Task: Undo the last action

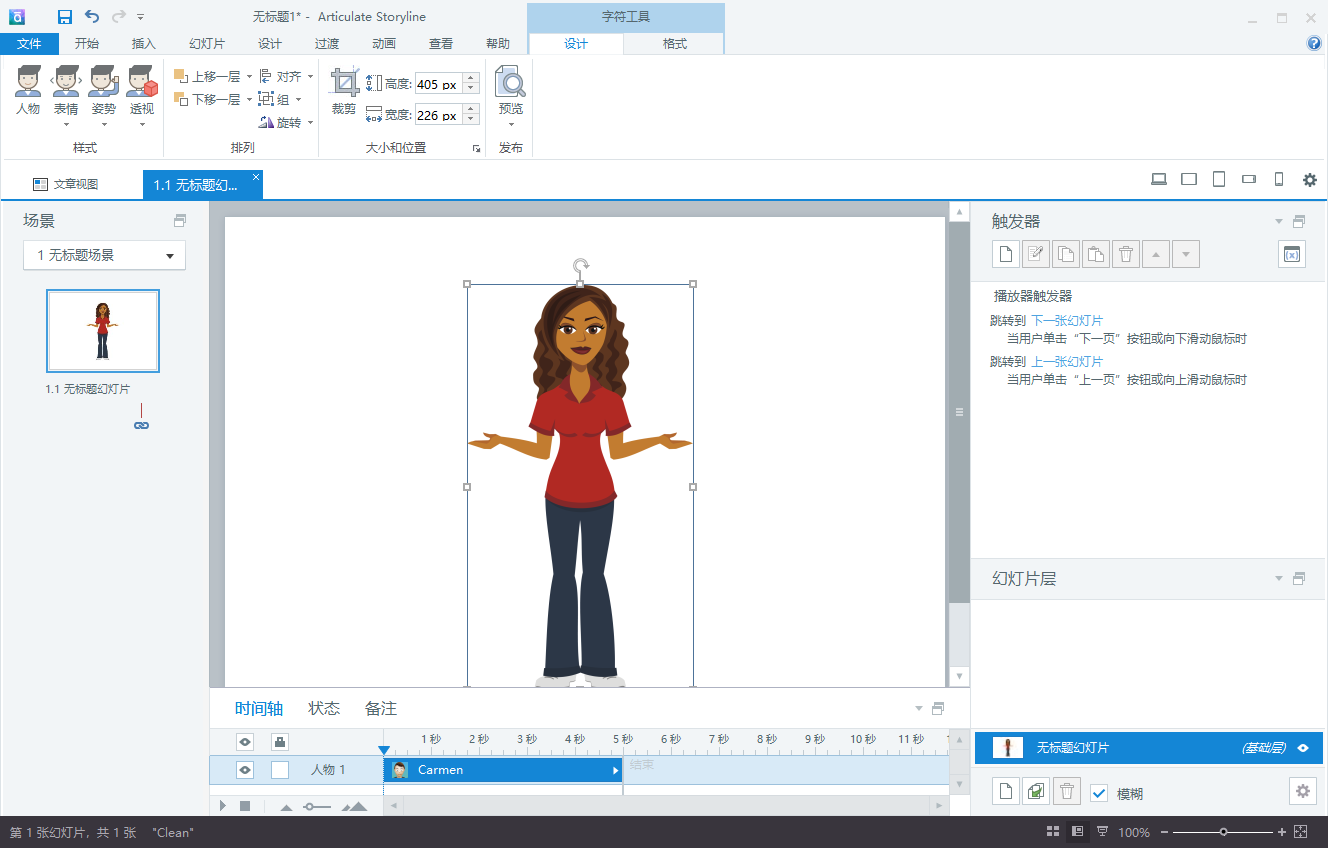Action: pyautogui.click(x=92, y=17)
